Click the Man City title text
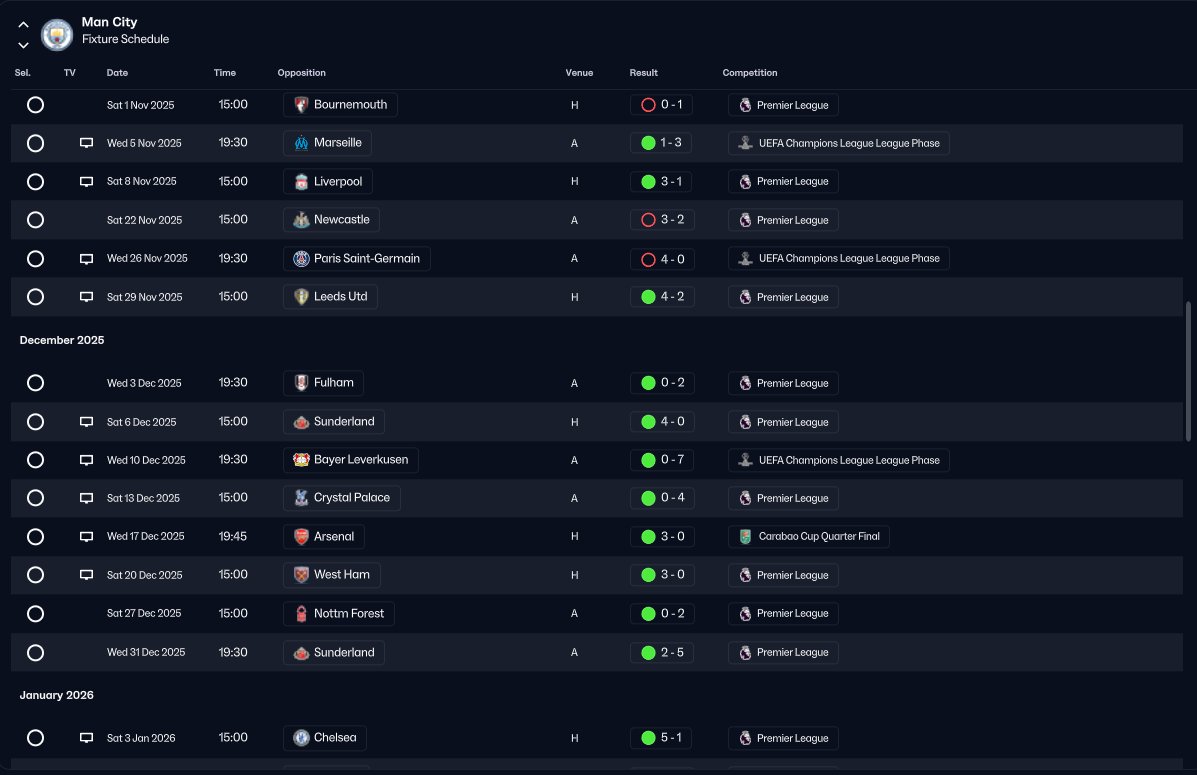This screenshot has height=775, width=1197. [109, 22]
